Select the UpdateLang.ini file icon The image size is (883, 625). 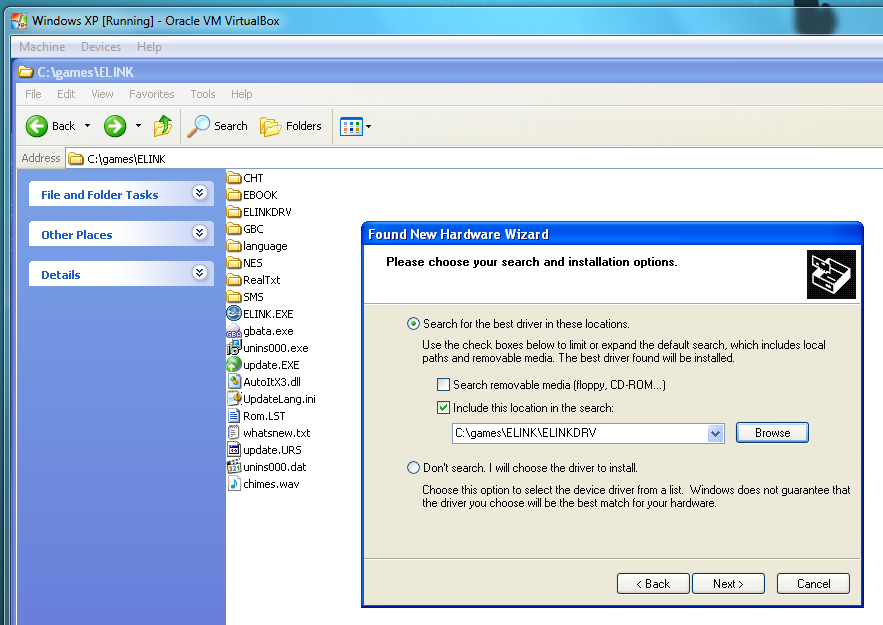tap(234, 399)
